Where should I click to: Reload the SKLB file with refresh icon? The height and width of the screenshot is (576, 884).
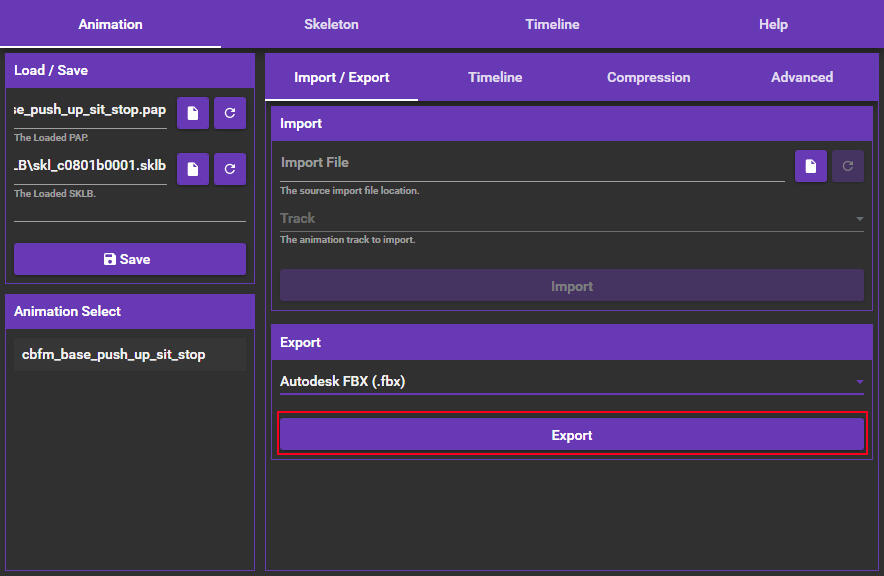click(230, 169)
